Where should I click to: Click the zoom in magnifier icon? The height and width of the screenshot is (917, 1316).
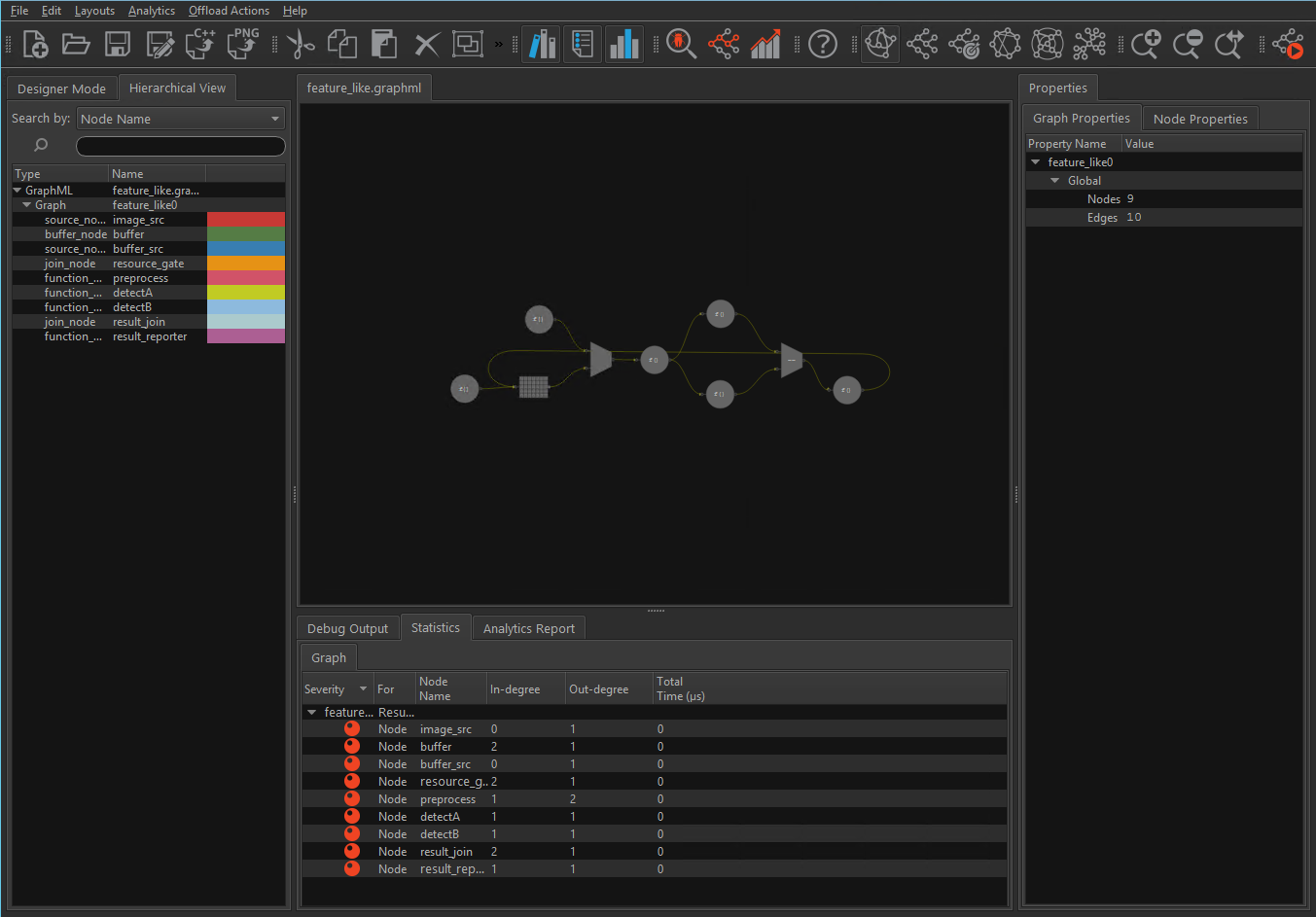pyautogui.click(x=1146, y=44)
